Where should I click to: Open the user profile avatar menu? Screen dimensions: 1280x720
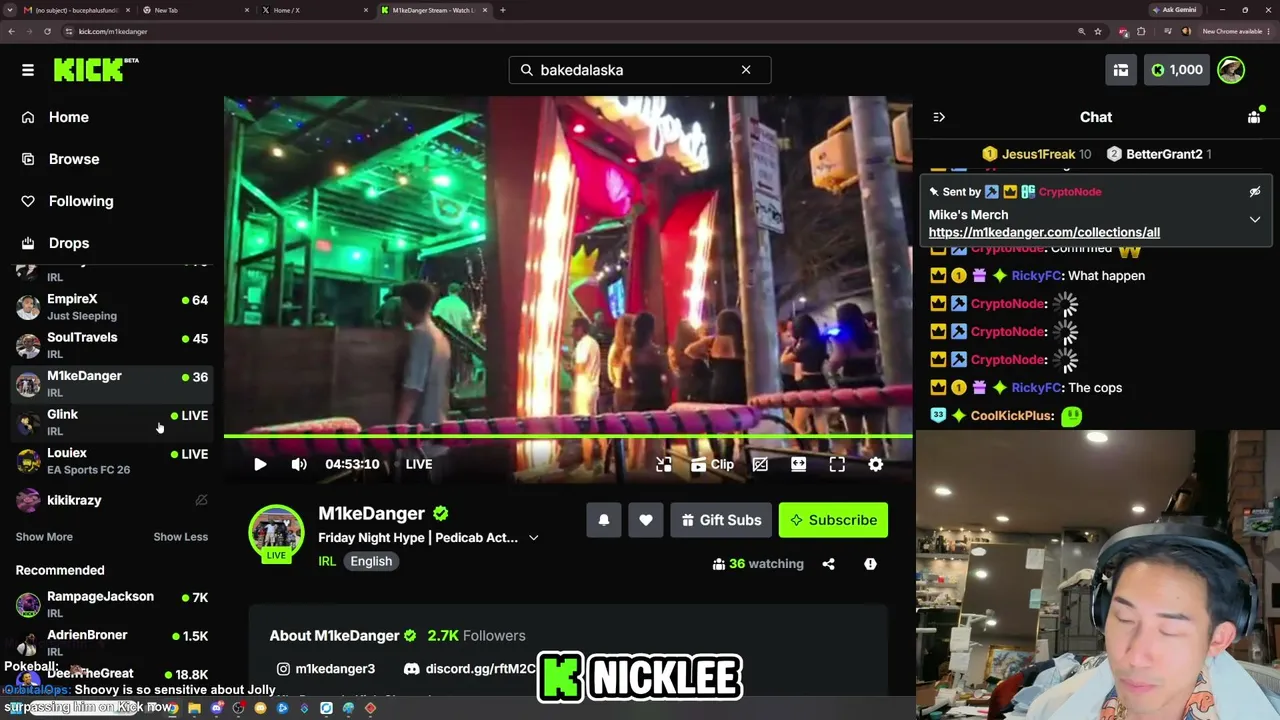pyautogui.click(x=1231, y=70)
